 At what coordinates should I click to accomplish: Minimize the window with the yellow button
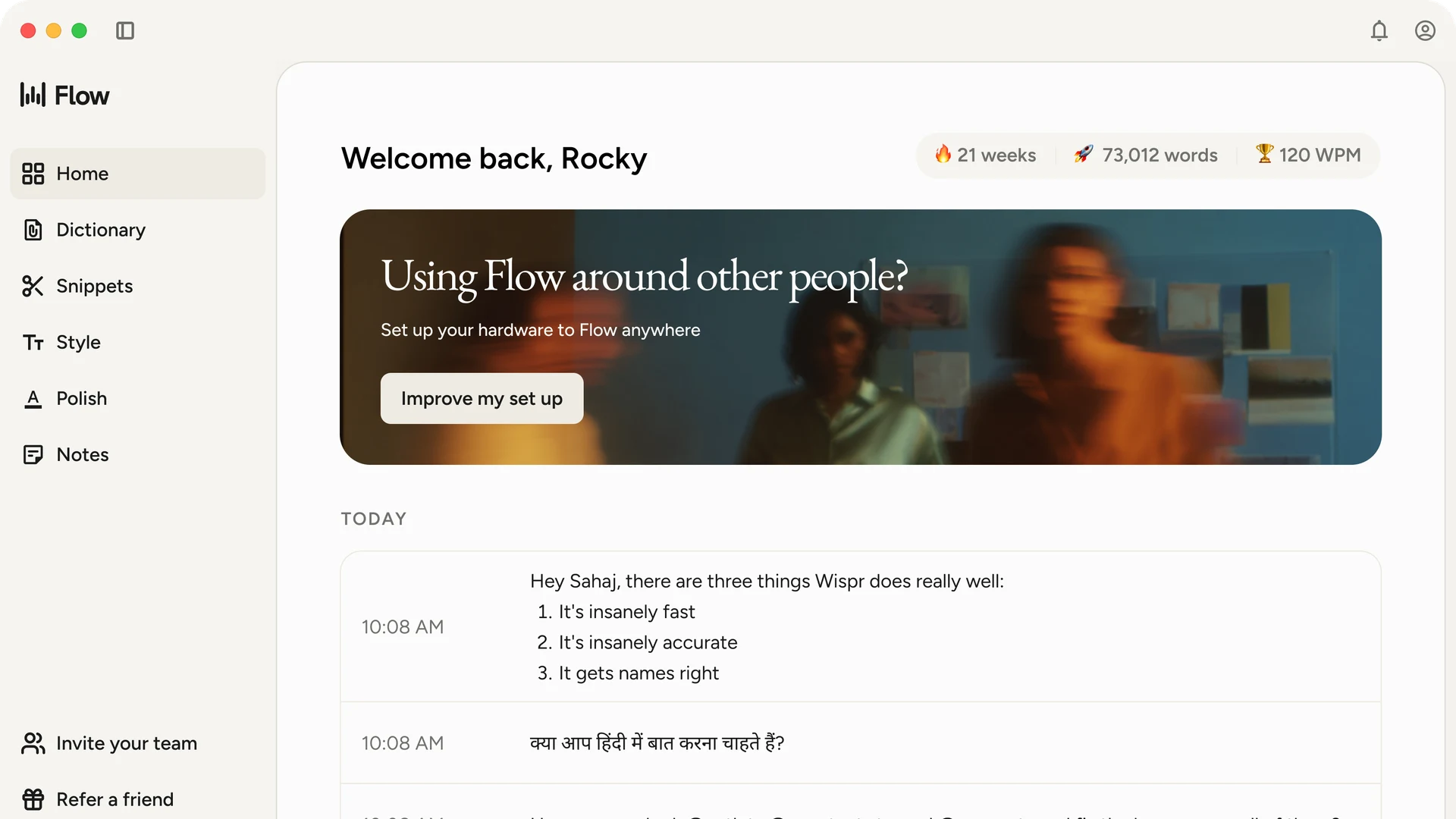coord(54,30)
